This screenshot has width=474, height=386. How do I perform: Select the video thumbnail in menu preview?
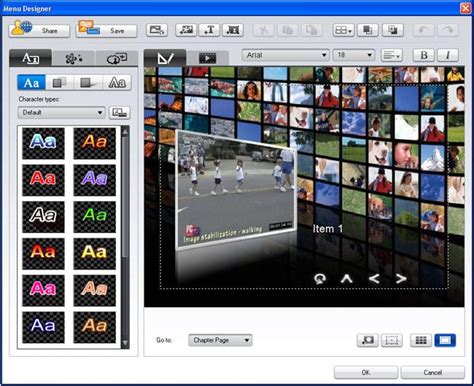236,190
